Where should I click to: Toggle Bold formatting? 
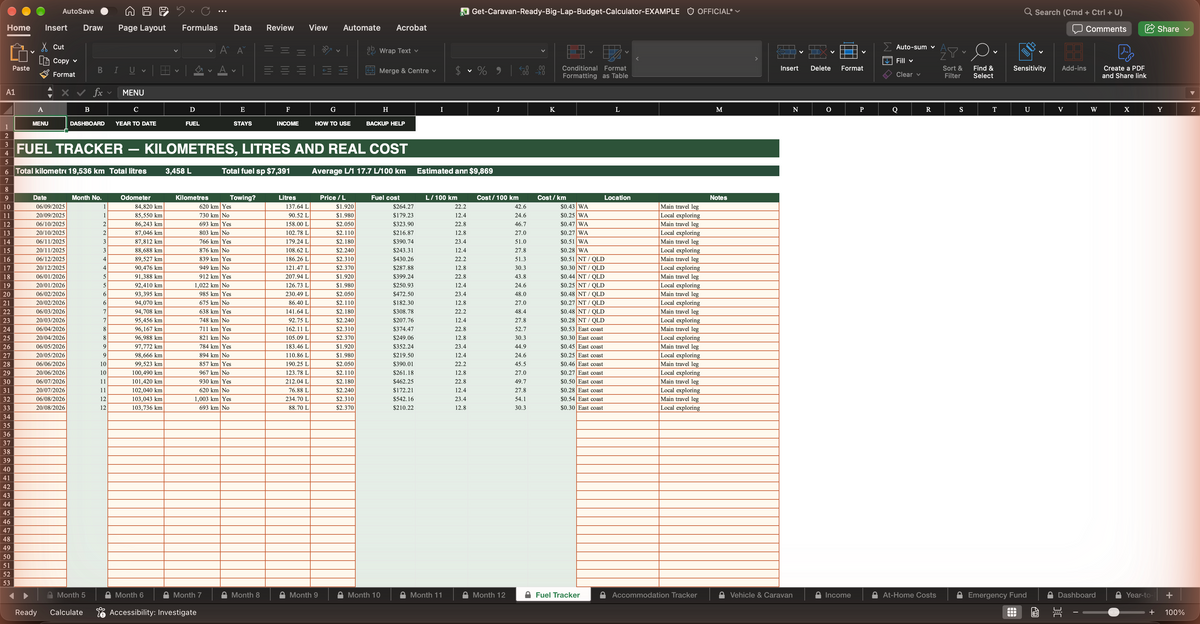coord(101,71)
